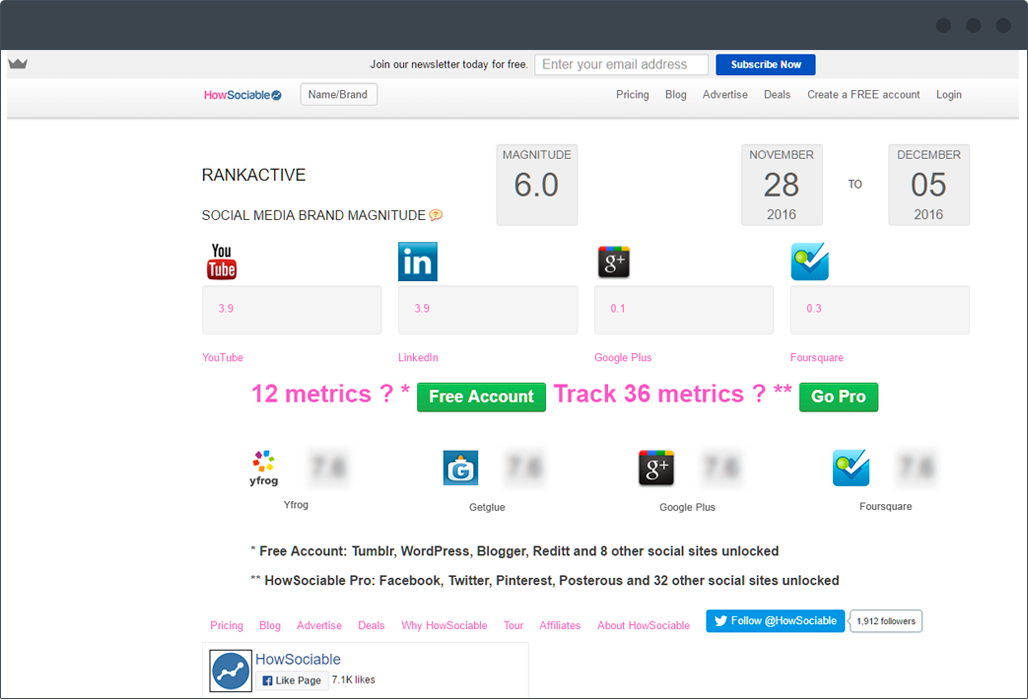Click the 1,912 followers count bubble

click(x=886, y=621)
